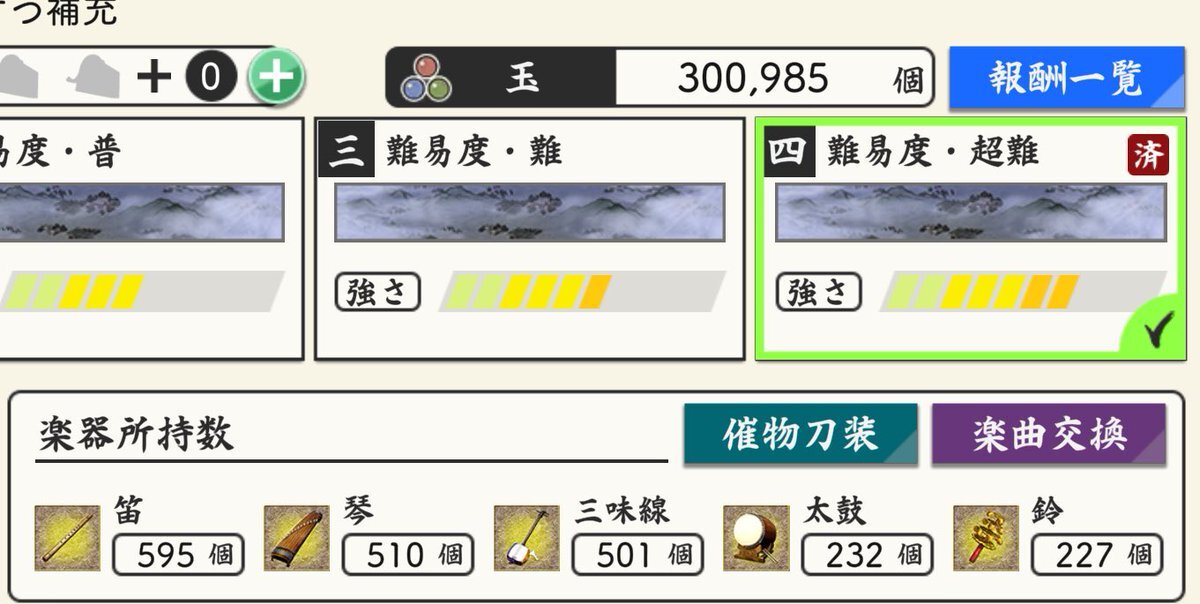
Task: Open the 催物刀装 button
Action: [x=801, y=434]
